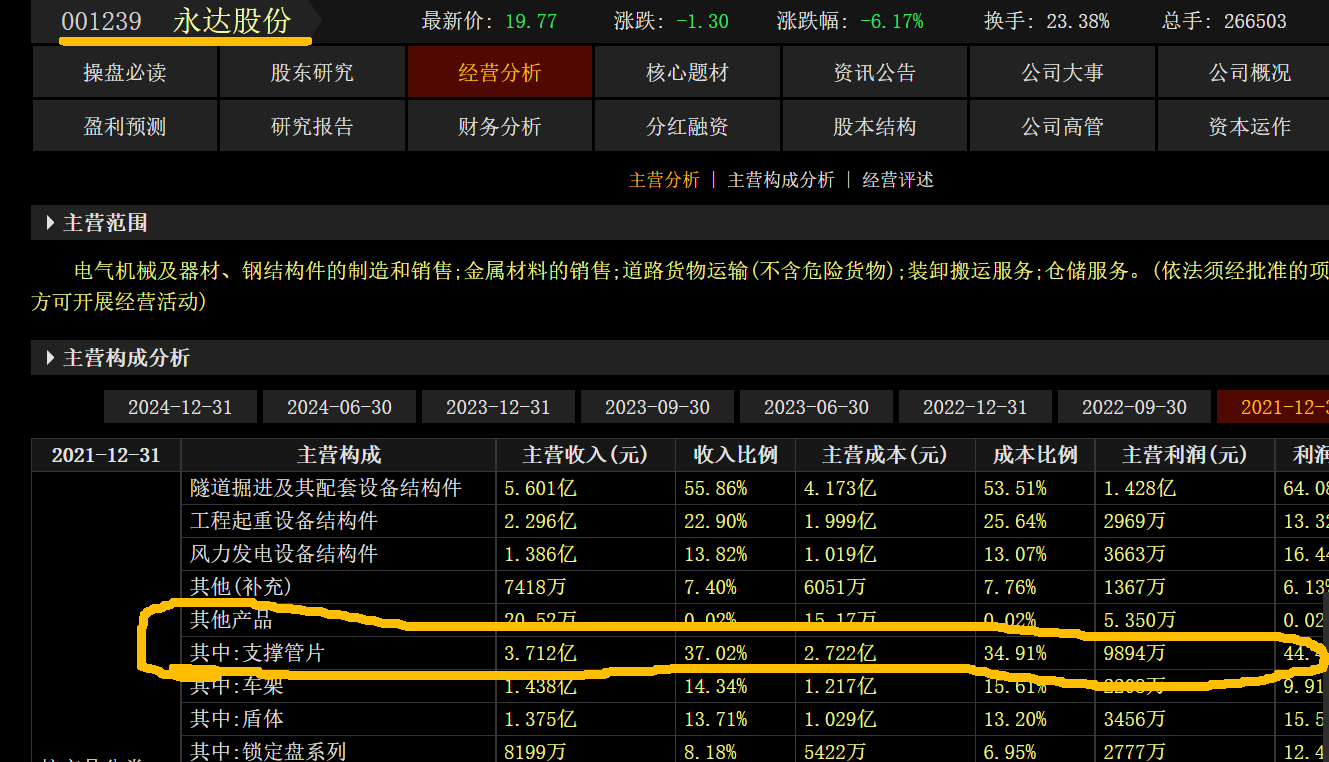Image resolution: width=1329 pixels, height=762 pixels.
Task: Open the 财务分析 tab
Action: click(x=500, y=126)
